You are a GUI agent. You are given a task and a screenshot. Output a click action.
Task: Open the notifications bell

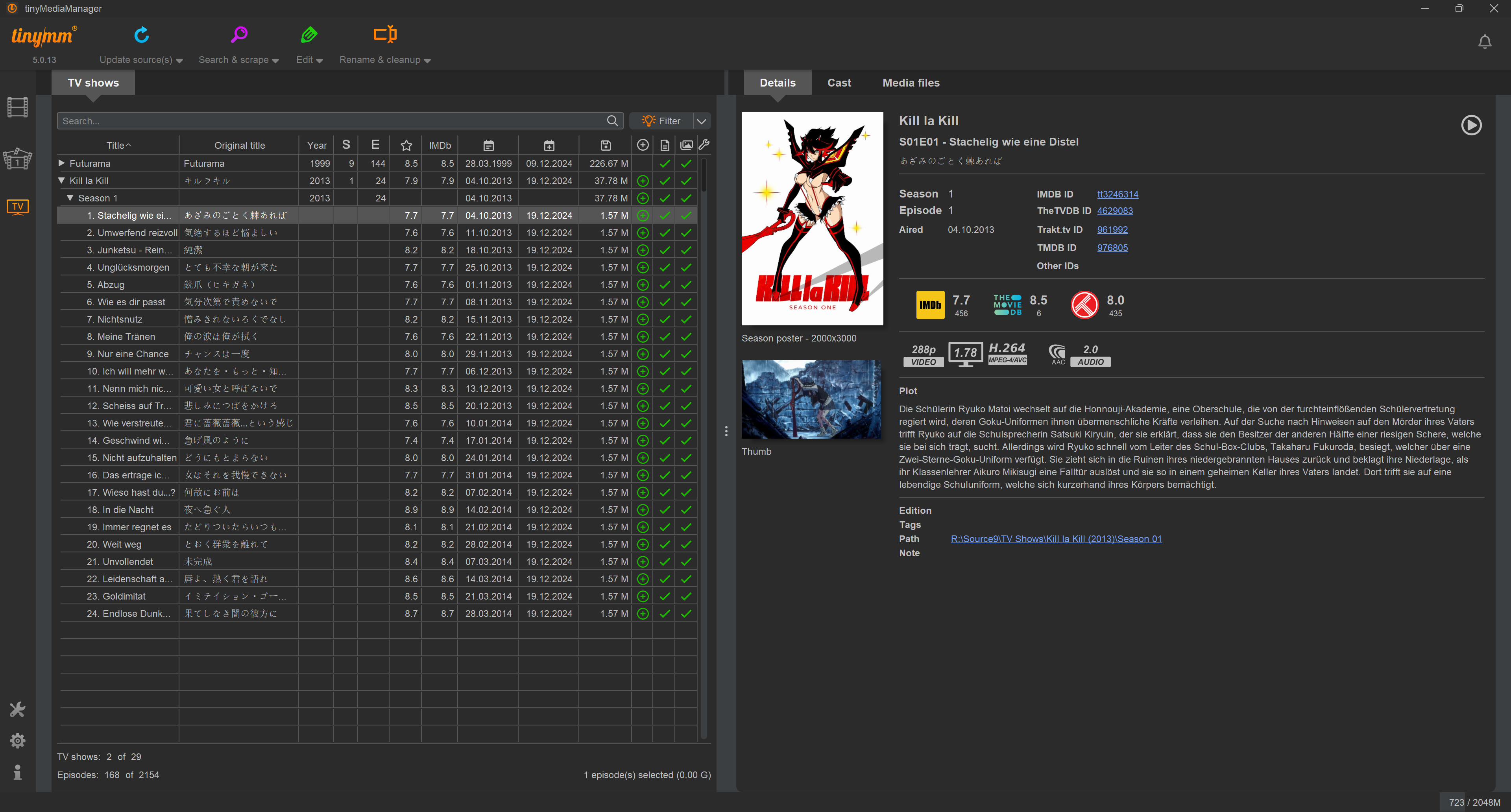(1485, 42)
